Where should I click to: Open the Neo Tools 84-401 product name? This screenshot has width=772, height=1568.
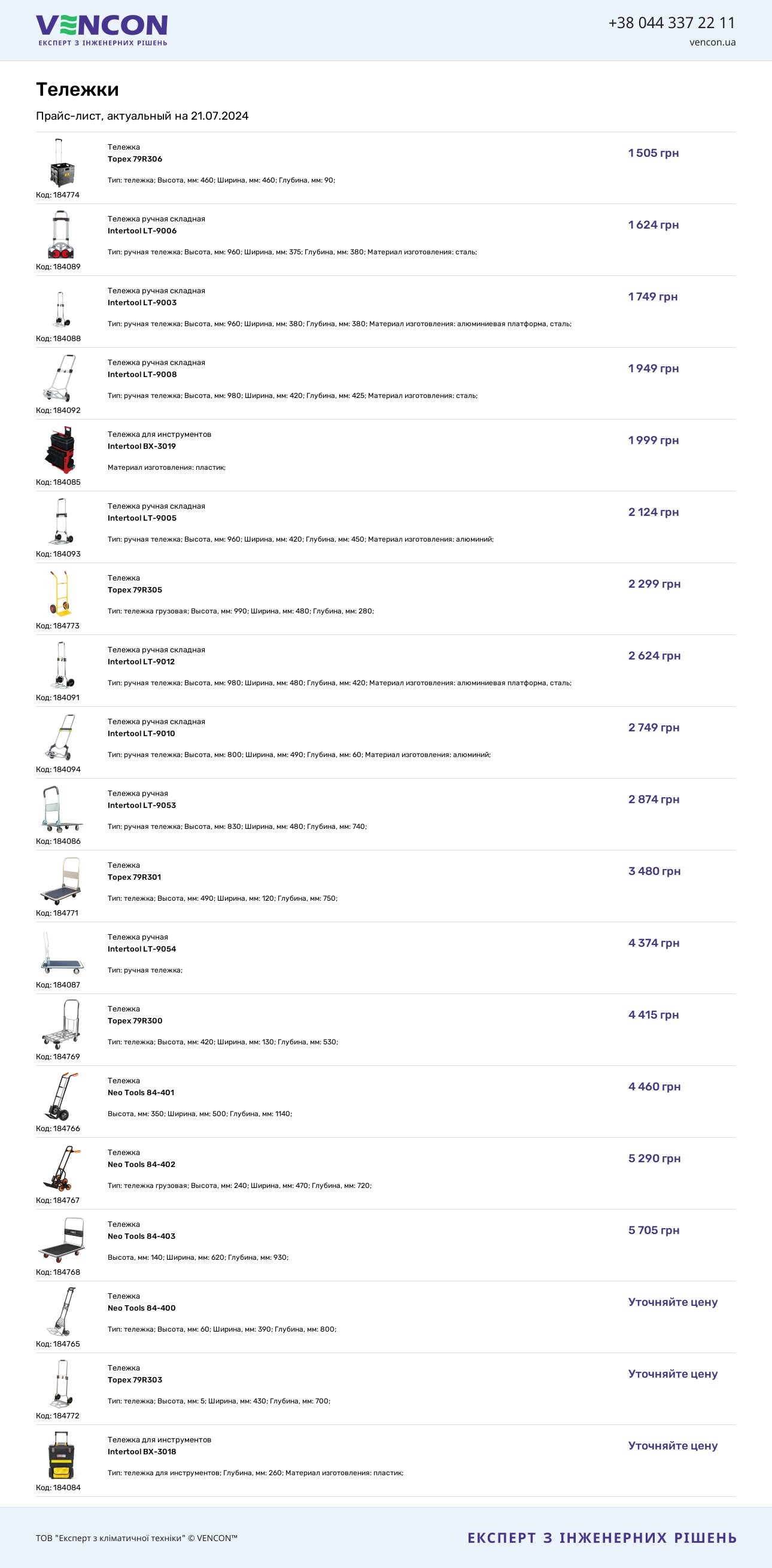point(141,1093)
